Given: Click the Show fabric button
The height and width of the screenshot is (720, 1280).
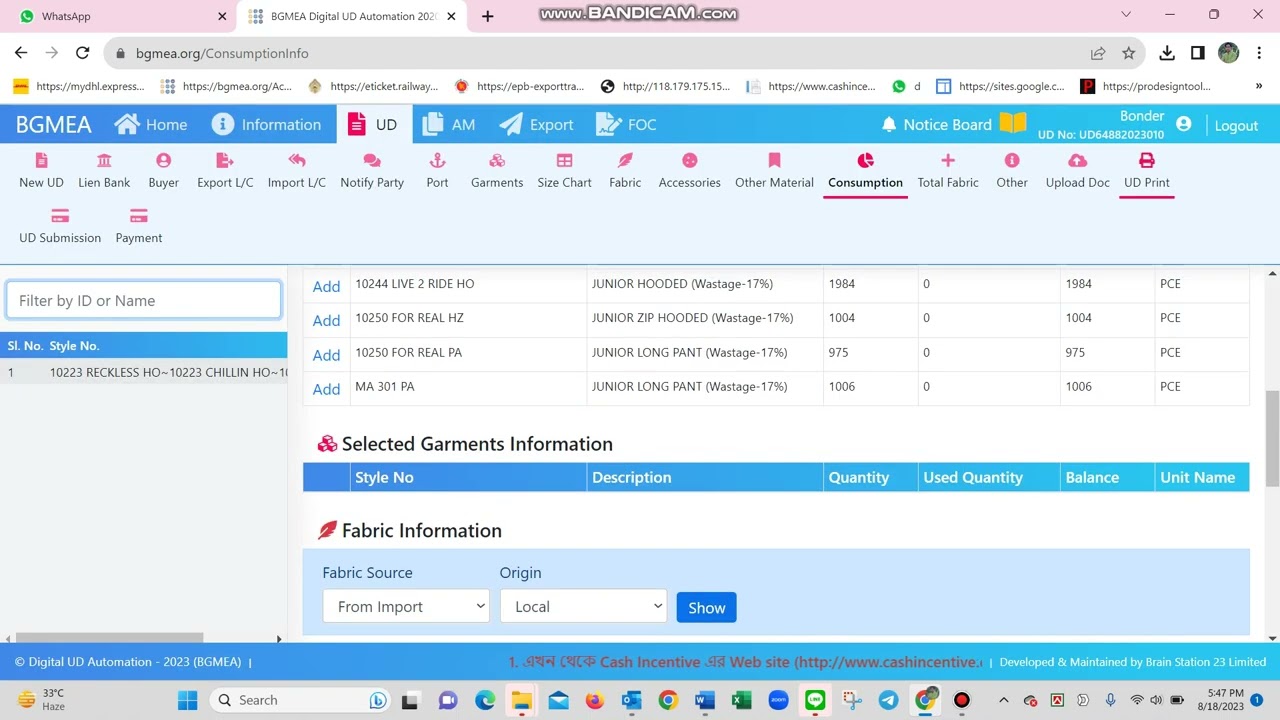Looking at the screenshot, I should tap(706, 607).
